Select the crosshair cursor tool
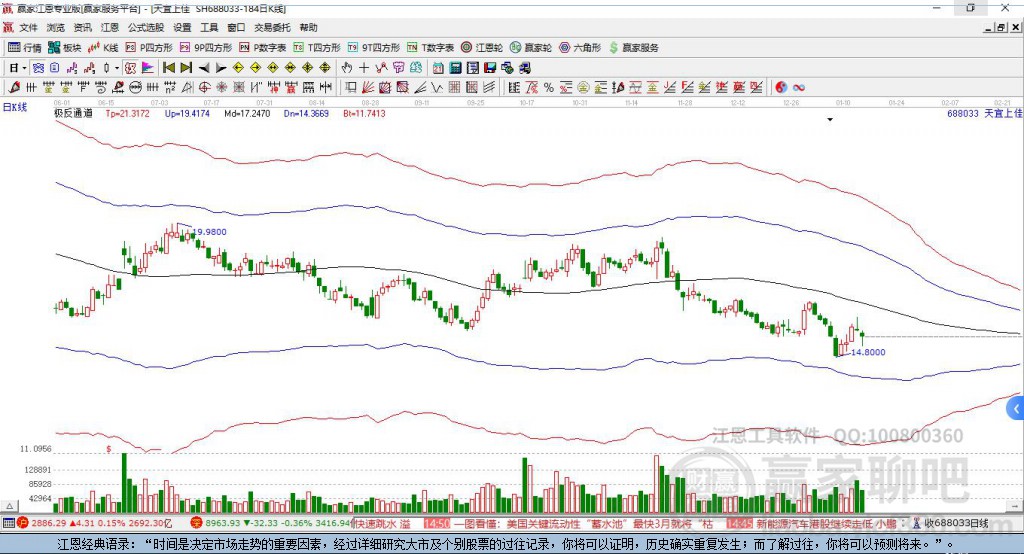Viewport: 1024px width, 554px height. coord(364,68)
